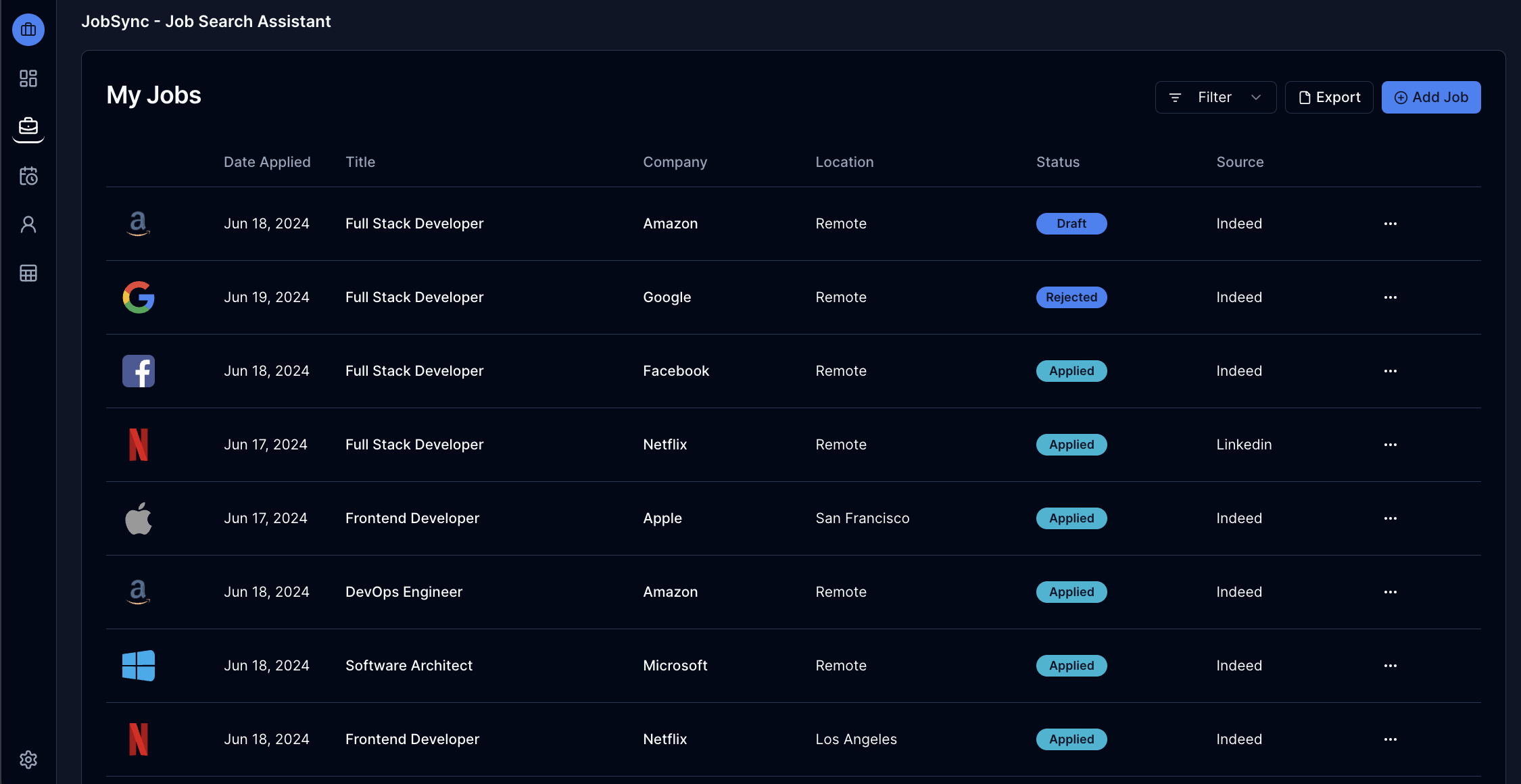Screen dimensions: 1521x784
Task: Click the Apple logo icon
Action: pos(139,518)
